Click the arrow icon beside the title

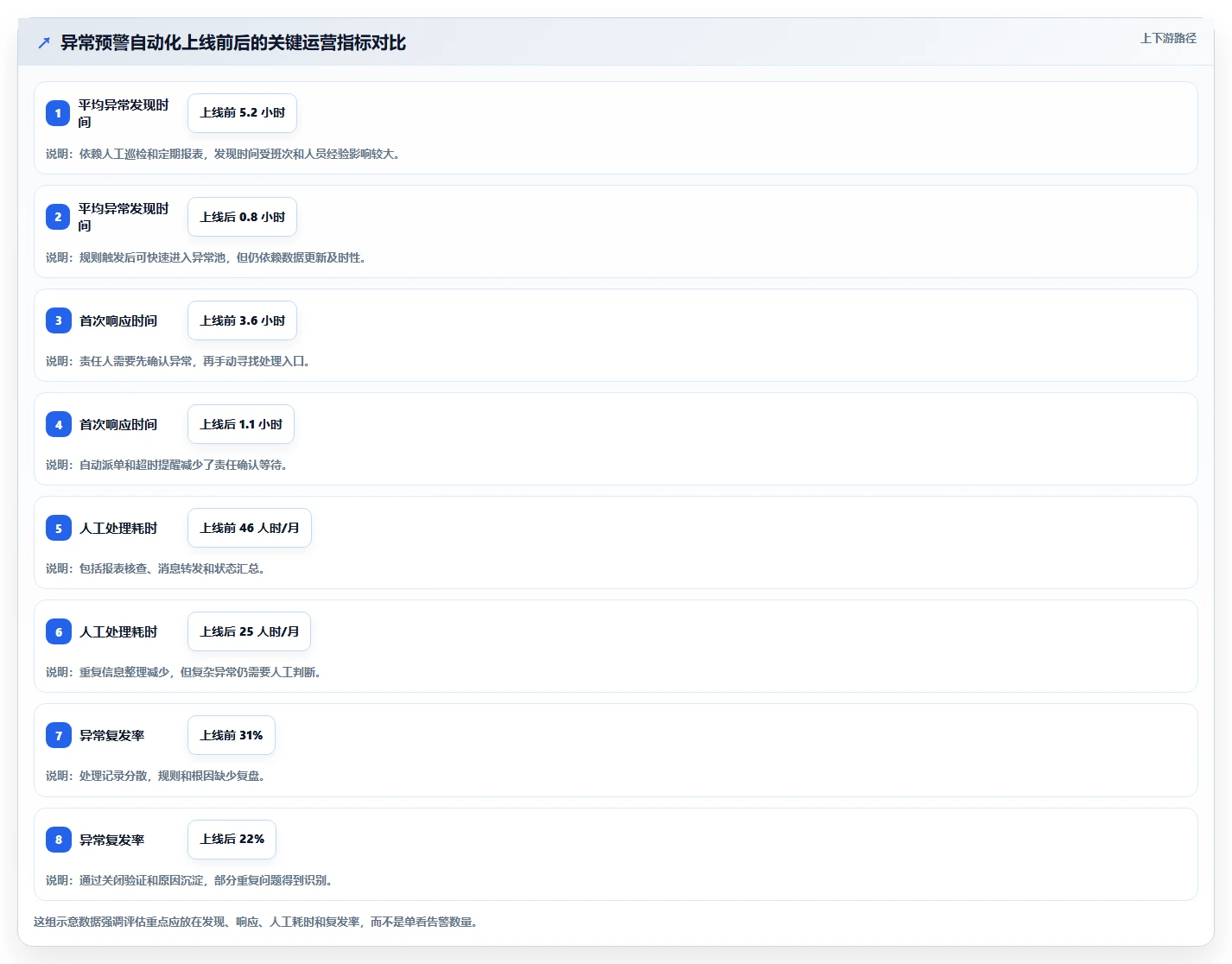coord(44,42)
